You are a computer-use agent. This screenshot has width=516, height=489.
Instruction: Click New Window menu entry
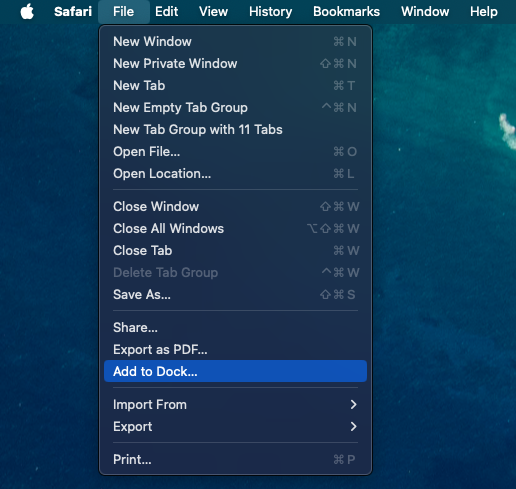tap(235, 41)
